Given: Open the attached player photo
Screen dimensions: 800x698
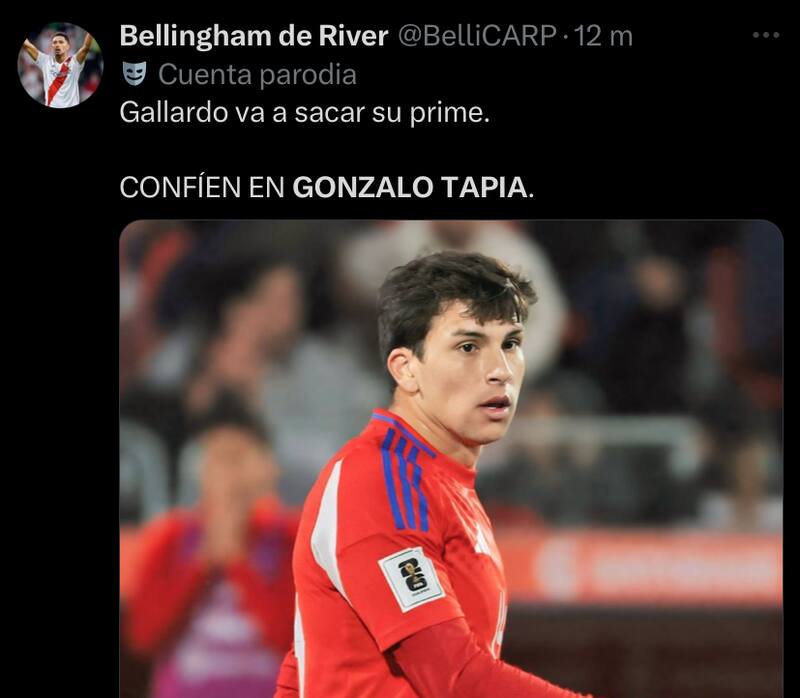Looking at the screenshot, I should pos(451,459).
